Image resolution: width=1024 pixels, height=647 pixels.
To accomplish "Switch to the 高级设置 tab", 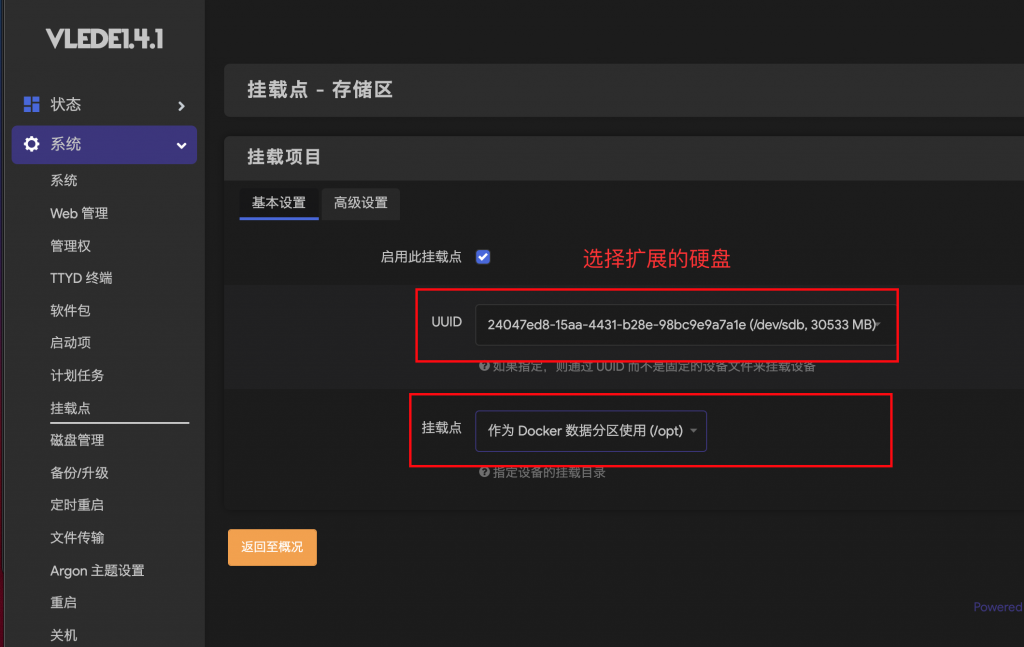I will (361, 203).
